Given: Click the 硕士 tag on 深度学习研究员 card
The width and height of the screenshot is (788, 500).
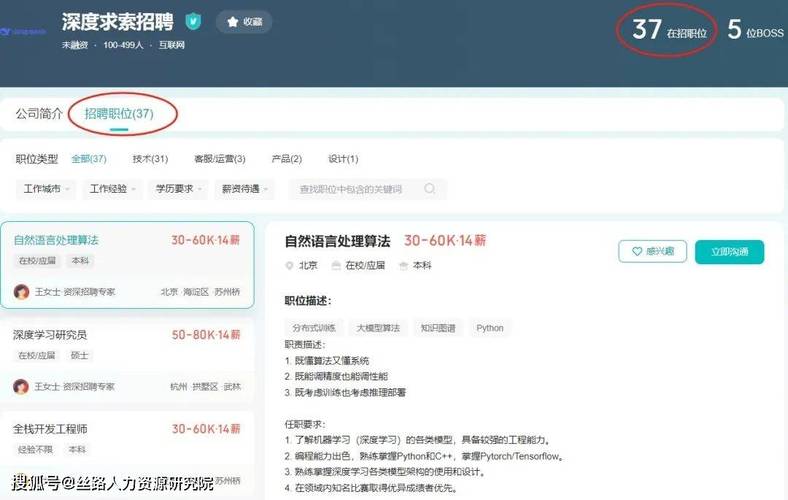Looking at the screenshot, I should tap(79, 355).
